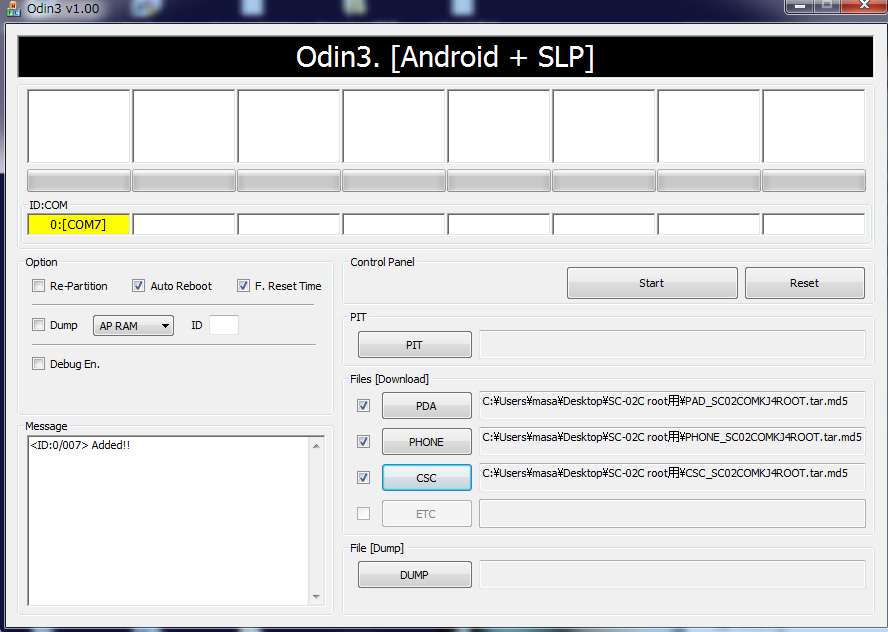Uncheck the PHONE file checkbox

click(x=364, y=442)
